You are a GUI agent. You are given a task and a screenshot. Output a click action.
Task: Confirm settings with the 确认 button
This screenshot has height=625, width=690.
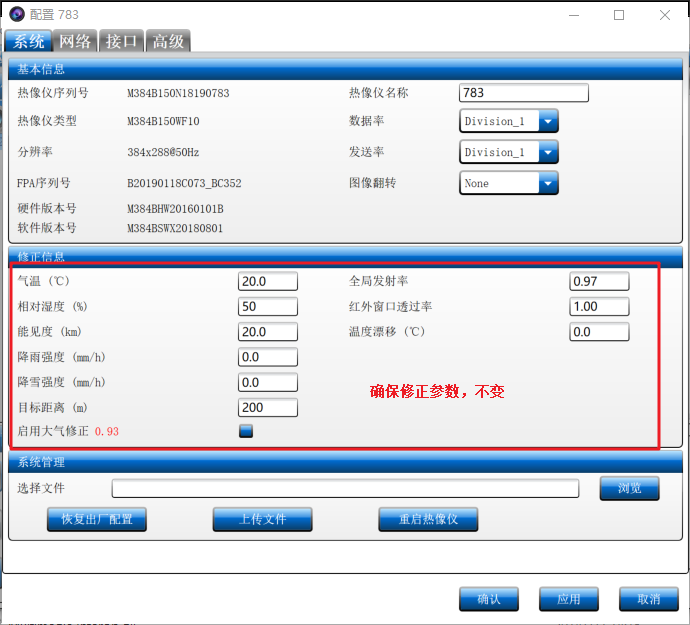[x=488, y=599]
